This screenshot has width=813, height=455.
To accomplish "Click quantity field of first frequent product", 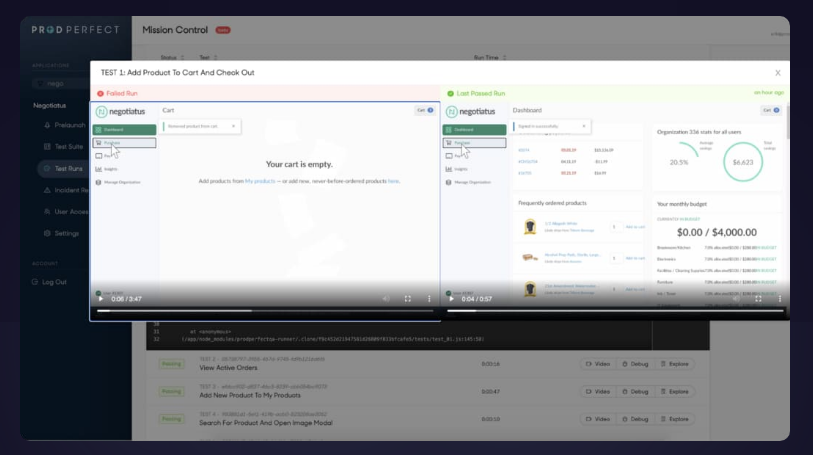I will pyautogui.click(x=615, y=227).
